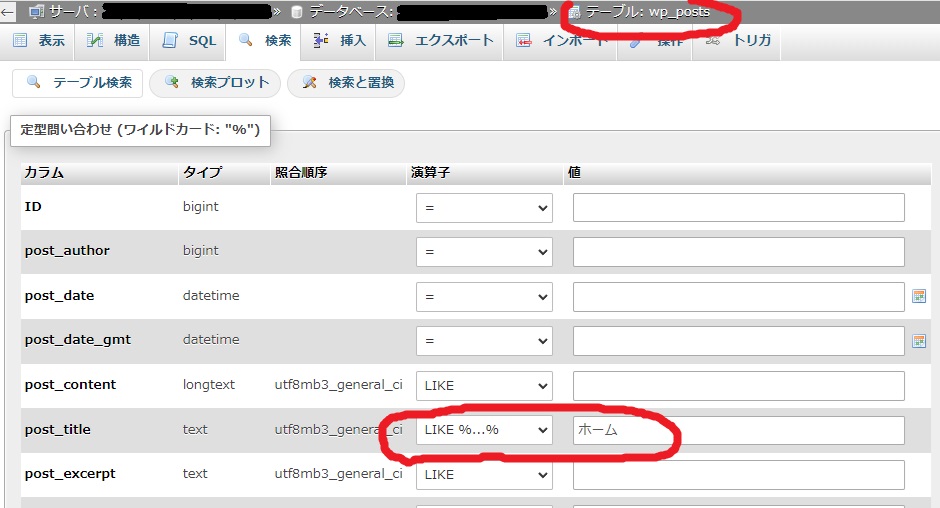This screenshot has height=508, width=940.
Task: Click the back arrow icon at top left
Action: 8,12
